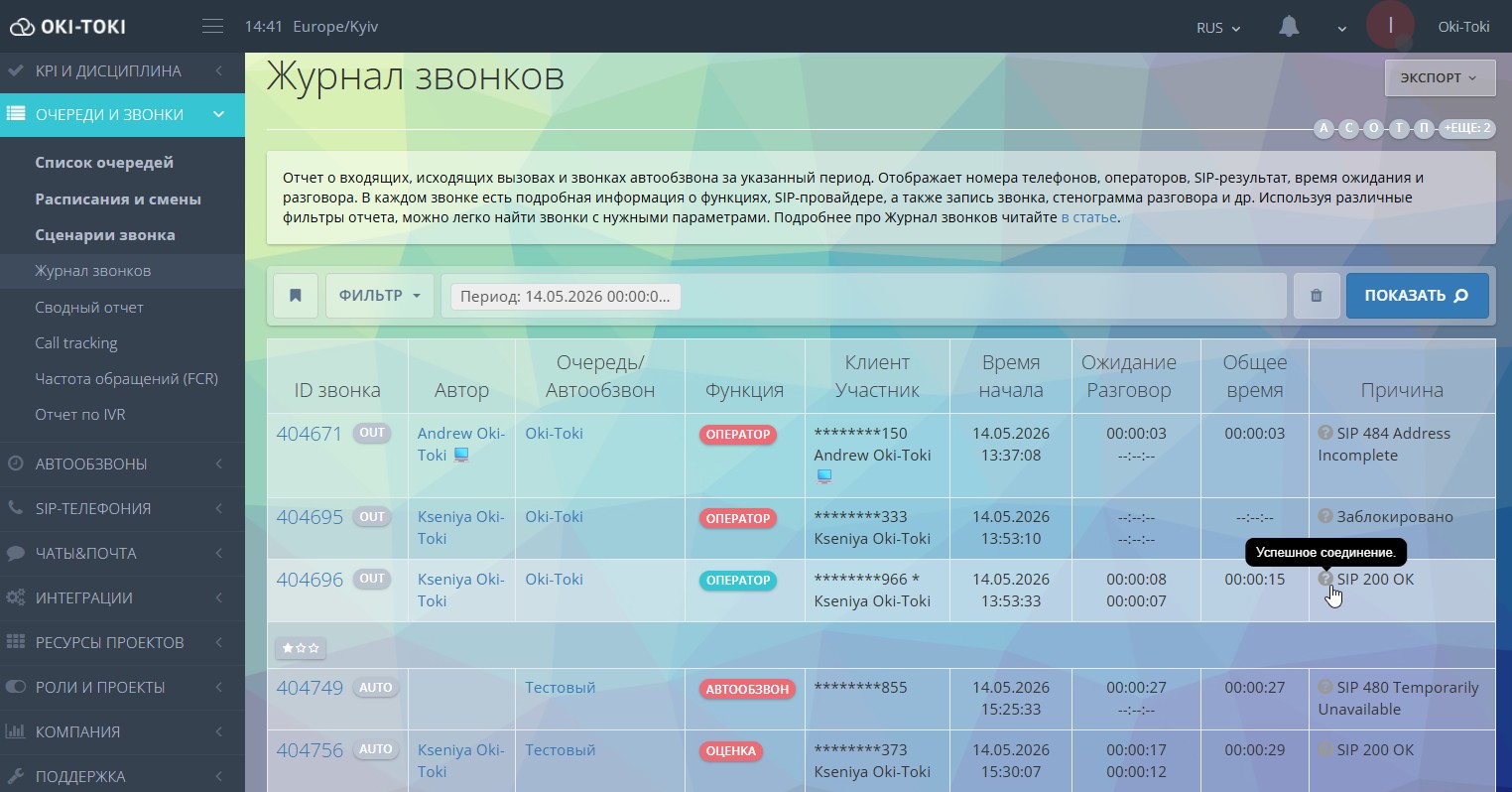Open the Andrew Oki-Toki author link

coord(460,444)
